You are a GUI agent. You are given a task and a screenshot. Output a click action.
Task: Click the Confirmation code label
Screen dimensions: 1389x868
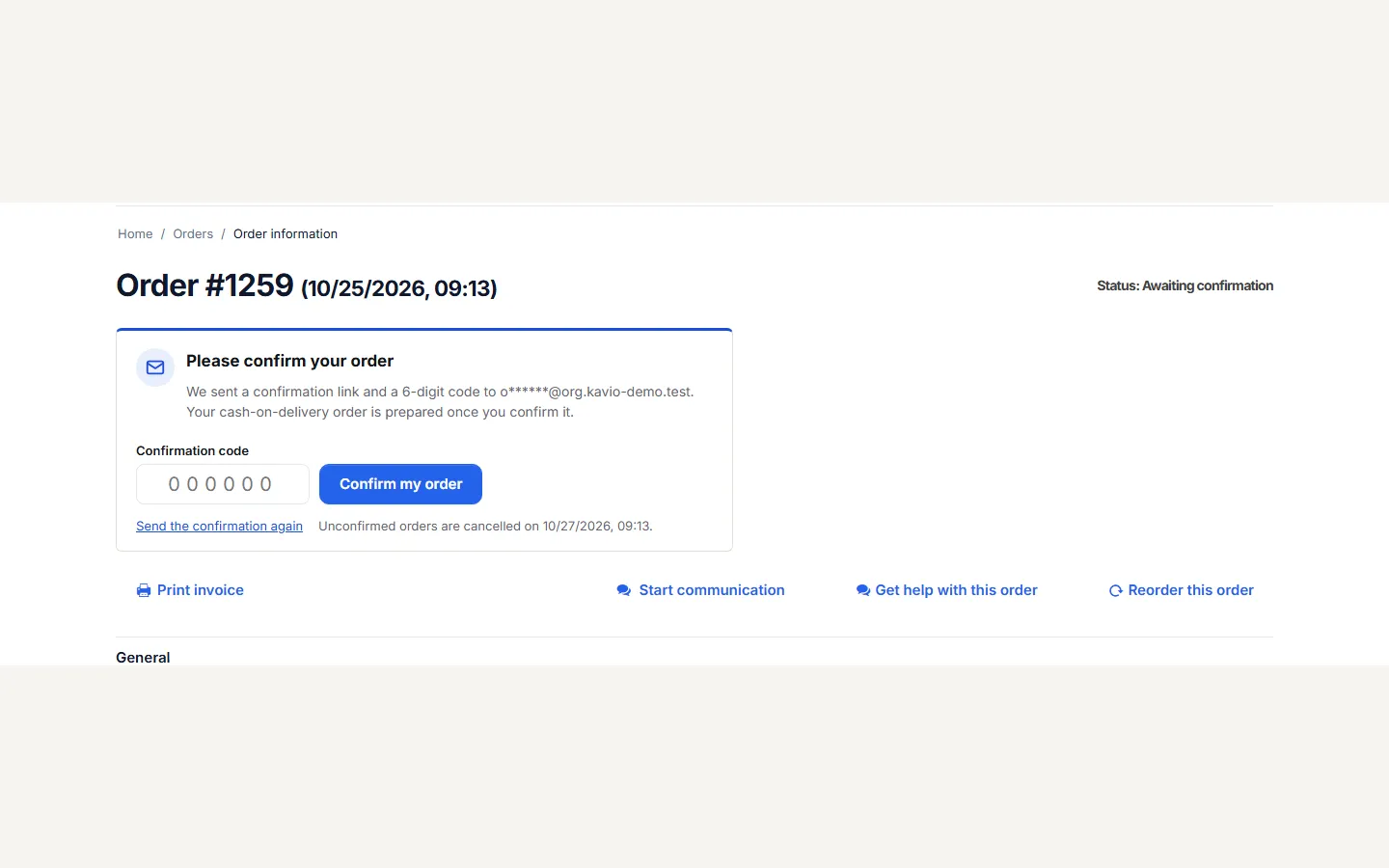192,450
